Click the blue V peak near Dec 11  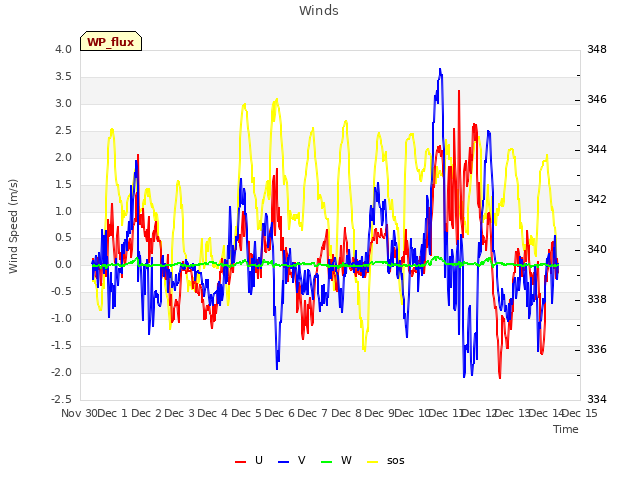(x=440, y=69)
